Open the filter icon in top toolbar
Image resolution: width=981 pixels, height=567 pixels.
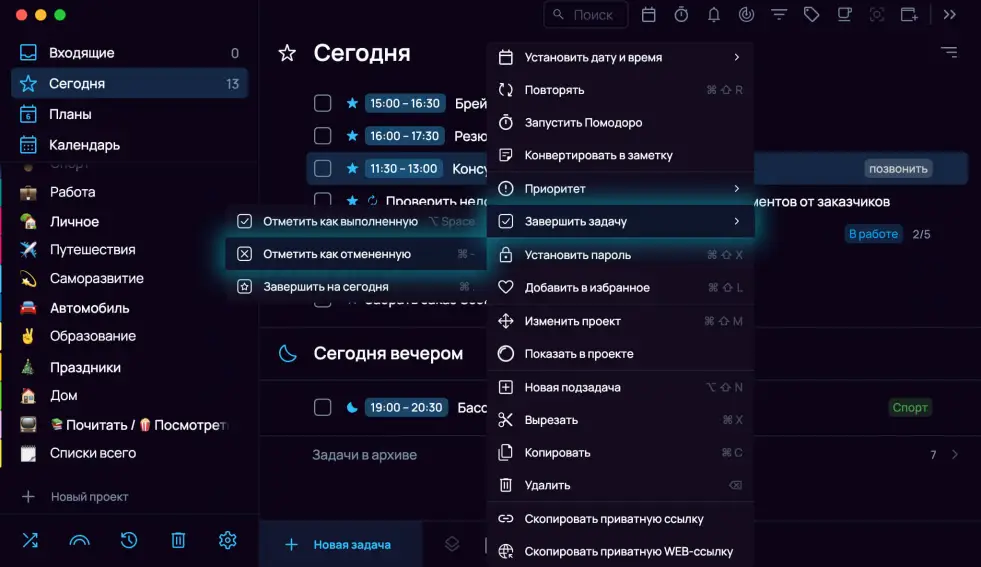(778, 15)
